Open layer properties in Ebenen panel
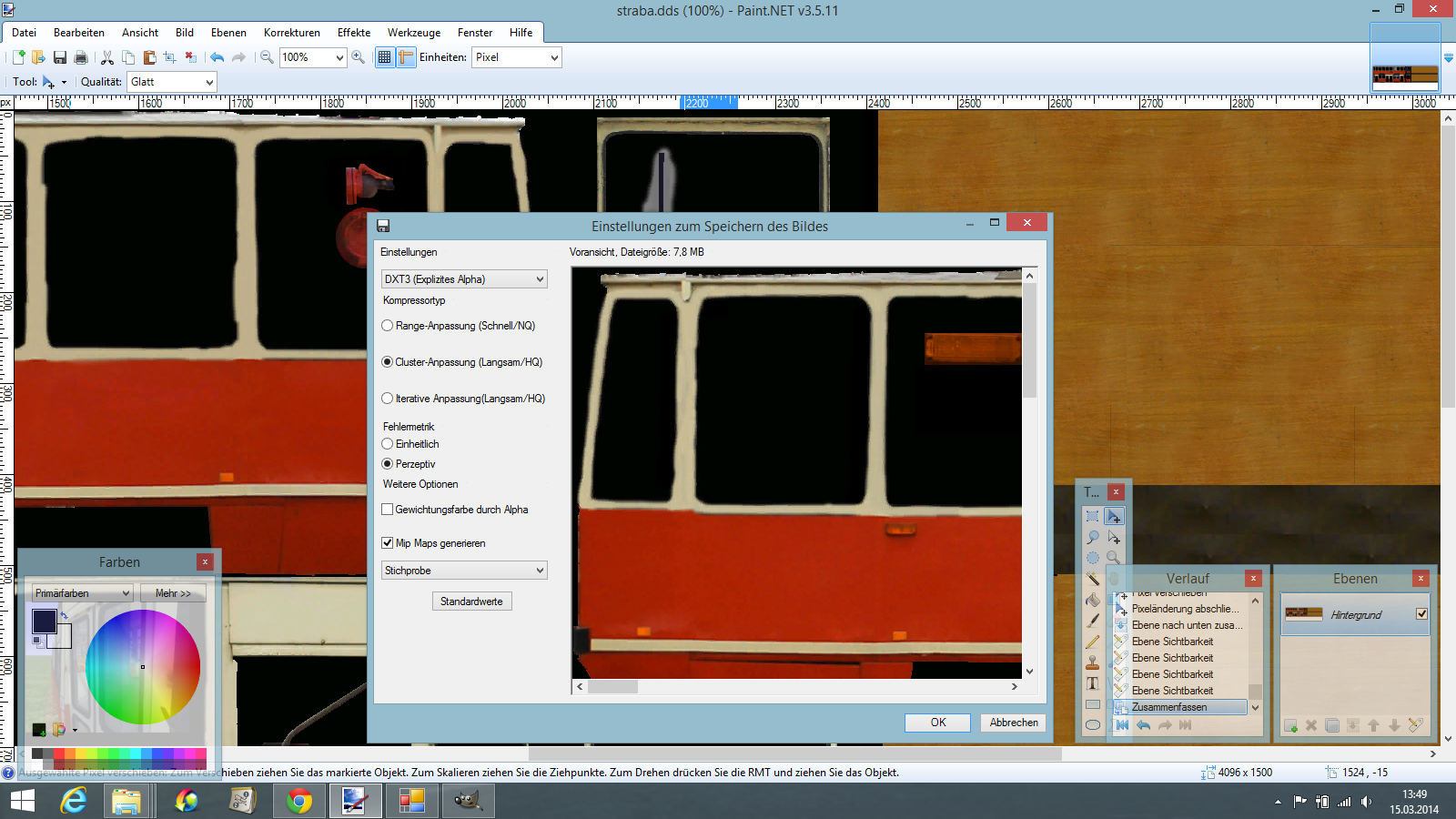Viewport: 1456px width, 819px height. (x=1415, y=725)
